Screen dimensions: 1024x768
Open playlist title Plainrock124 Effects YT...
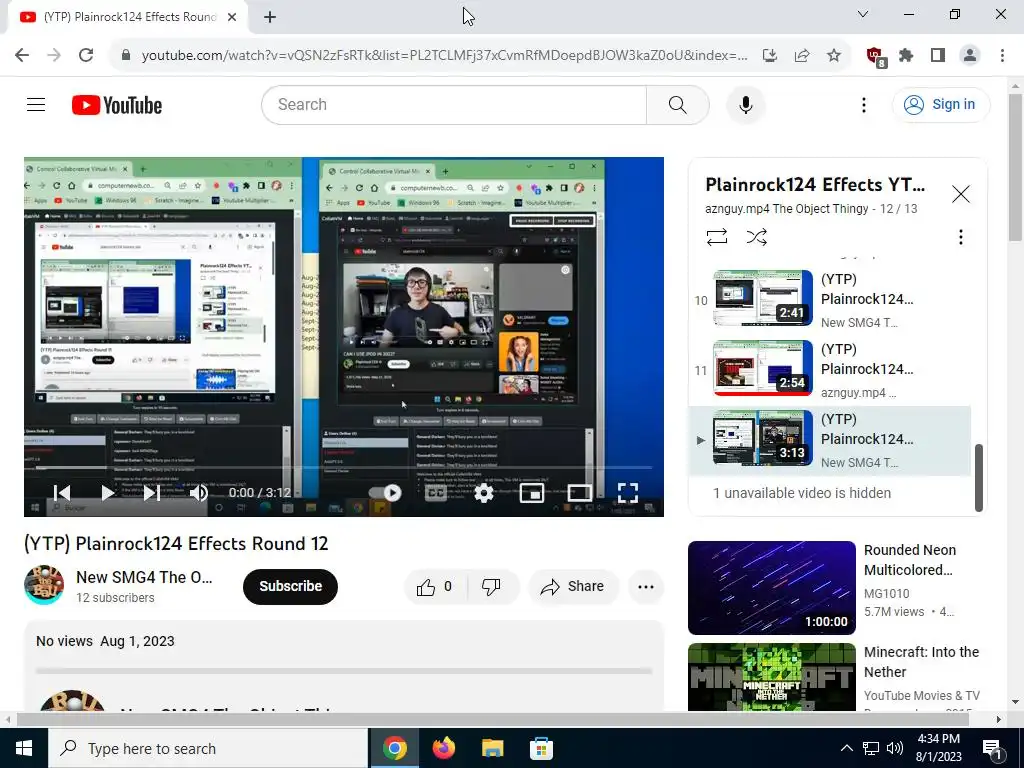[x=815, y=185]
